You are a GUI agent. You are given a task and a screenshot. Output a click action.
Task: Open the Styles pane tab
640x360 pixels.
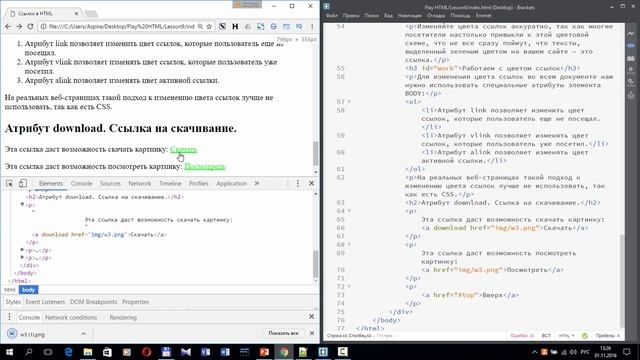[x=13, y=302]
